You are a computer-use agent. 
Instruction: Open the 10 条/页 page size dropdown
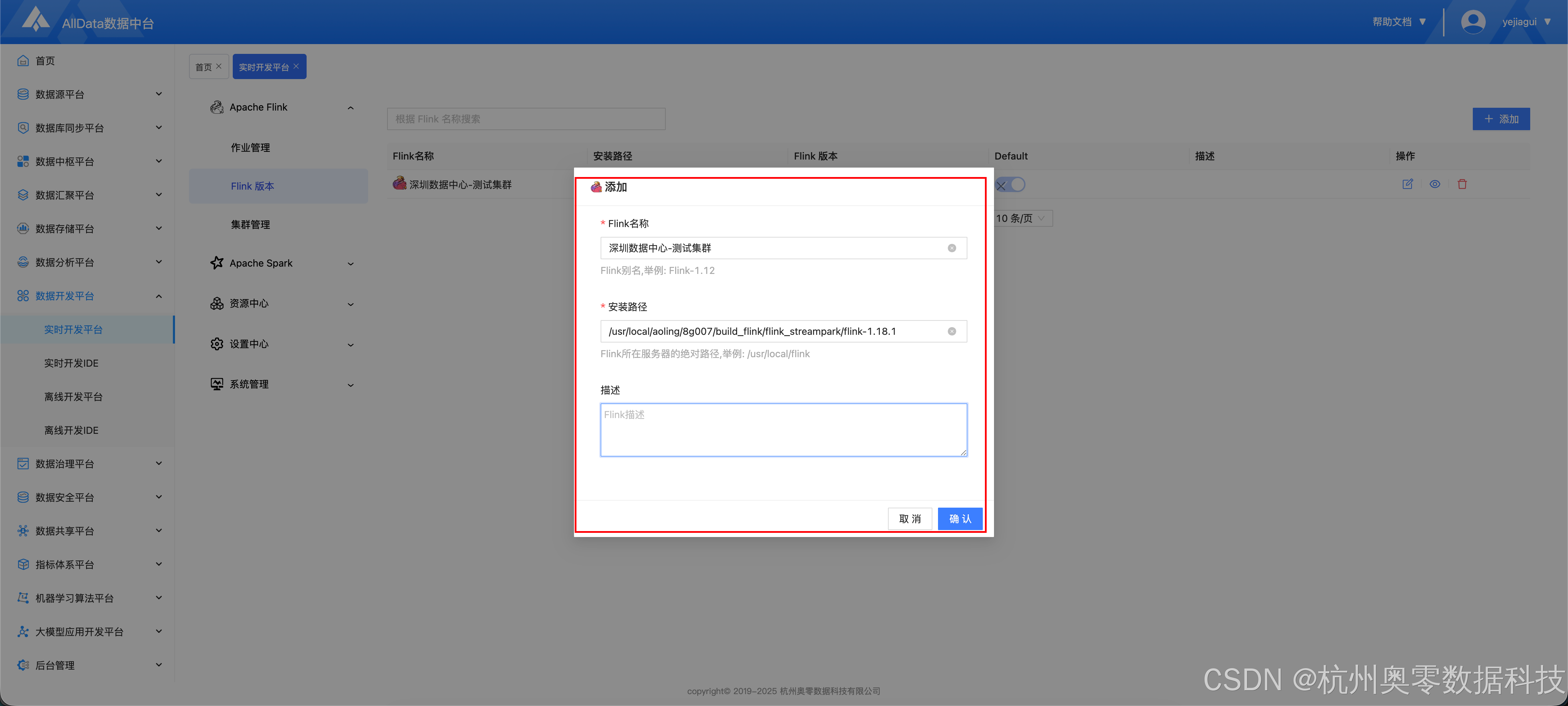[1022, 219]
